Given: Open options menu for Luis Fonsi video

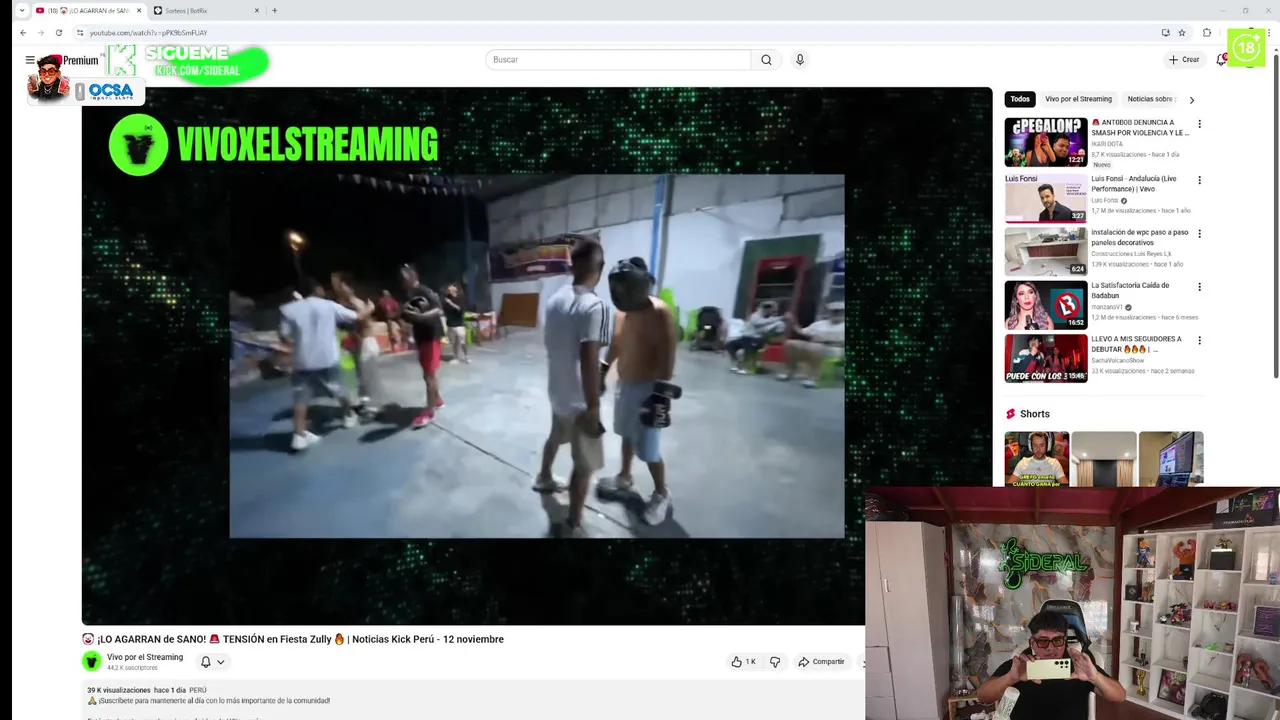Looking at the screenshot, I should (x=1199, y=180).
